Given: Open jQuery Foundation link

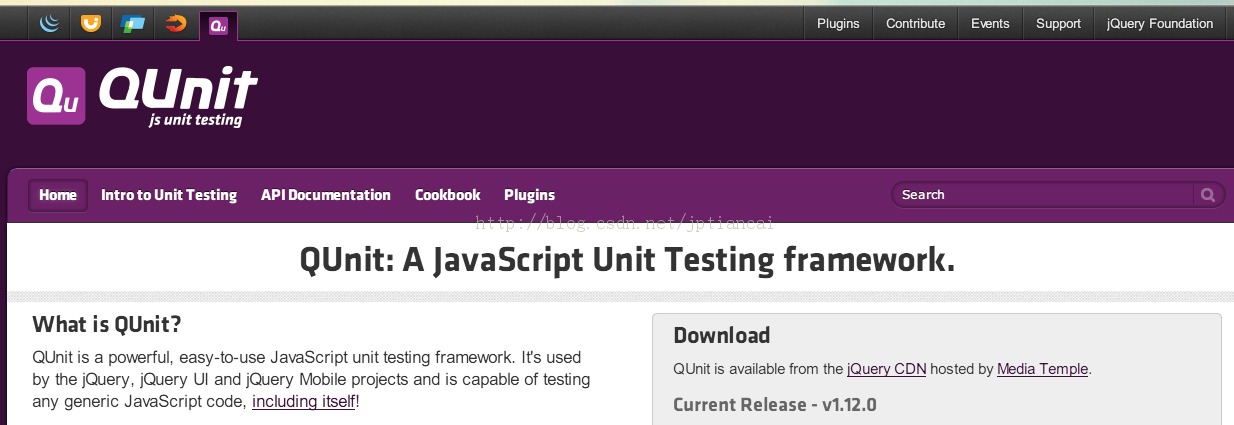Looking at the screenshot, I should 1160,24.
